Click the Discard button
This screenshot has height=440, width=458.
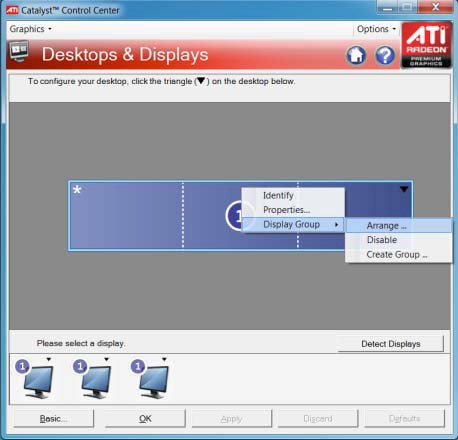point(318,419)
